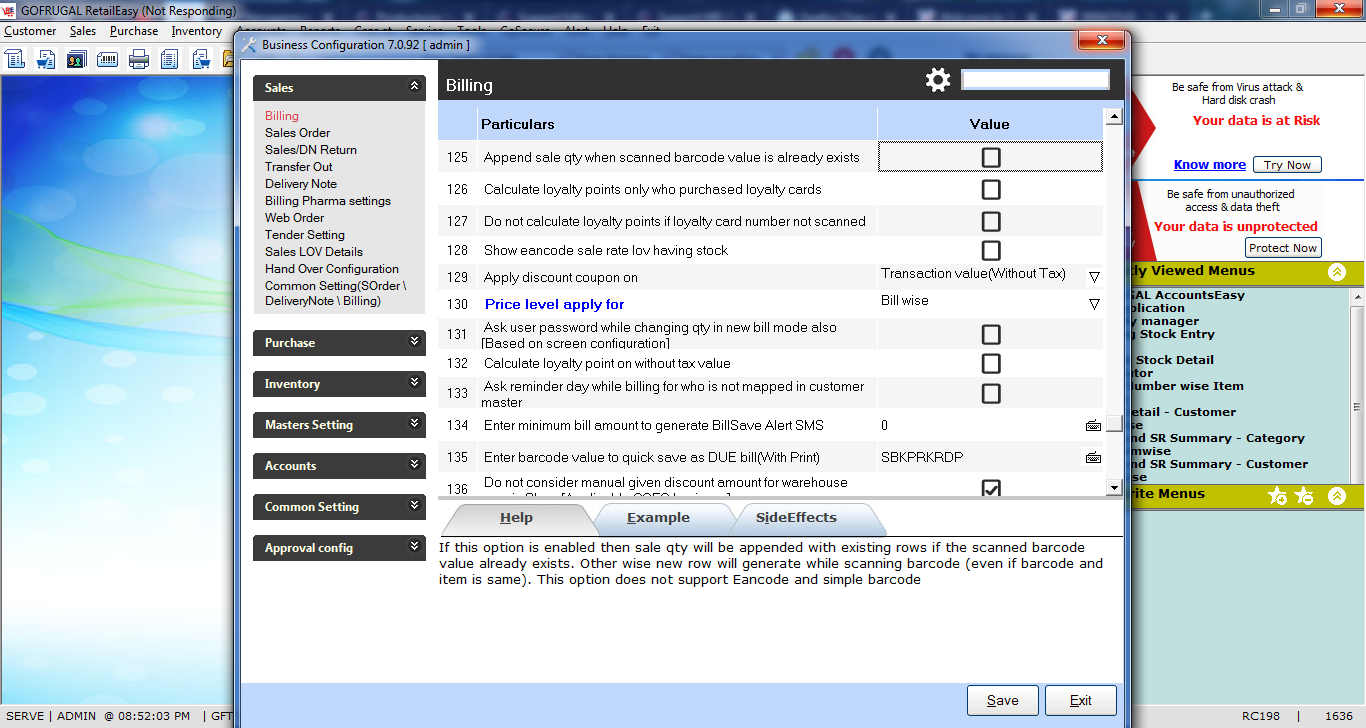Open the customers toolbar icon
This screenshot has width=1366, height=728.
(x=77, y=60)
